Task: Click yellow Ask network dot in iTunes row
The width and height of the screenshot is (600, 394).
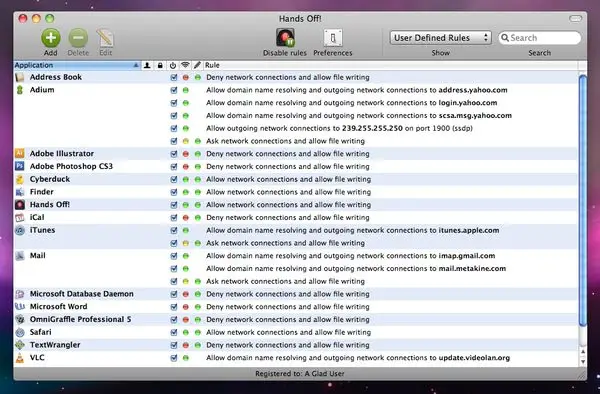Action: tap(186, 243)
